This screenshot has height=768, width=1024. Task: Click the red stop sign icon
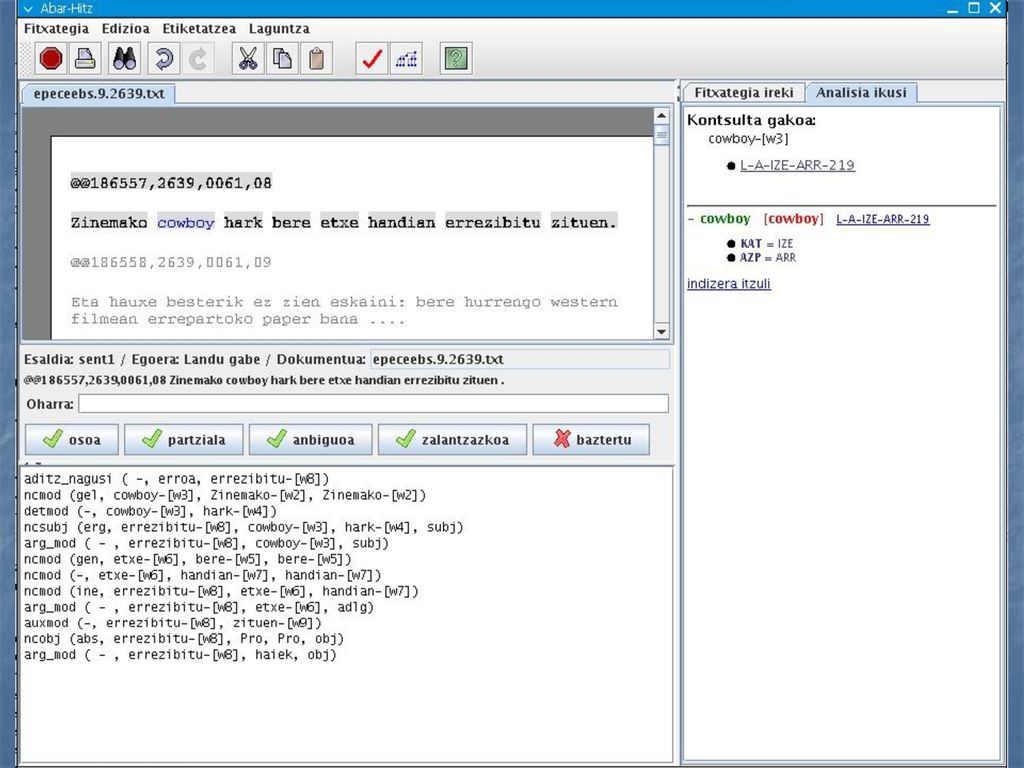tap(50, 59)
